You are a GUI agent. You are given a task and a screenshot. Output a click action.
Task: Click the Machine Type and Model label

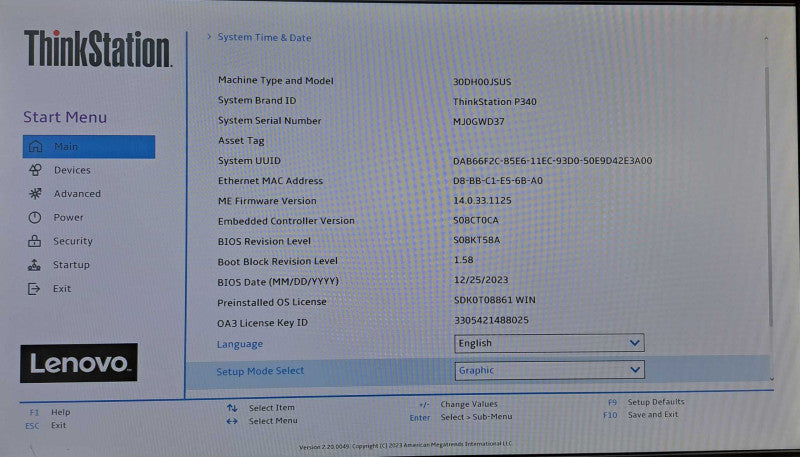coord(276,81)
